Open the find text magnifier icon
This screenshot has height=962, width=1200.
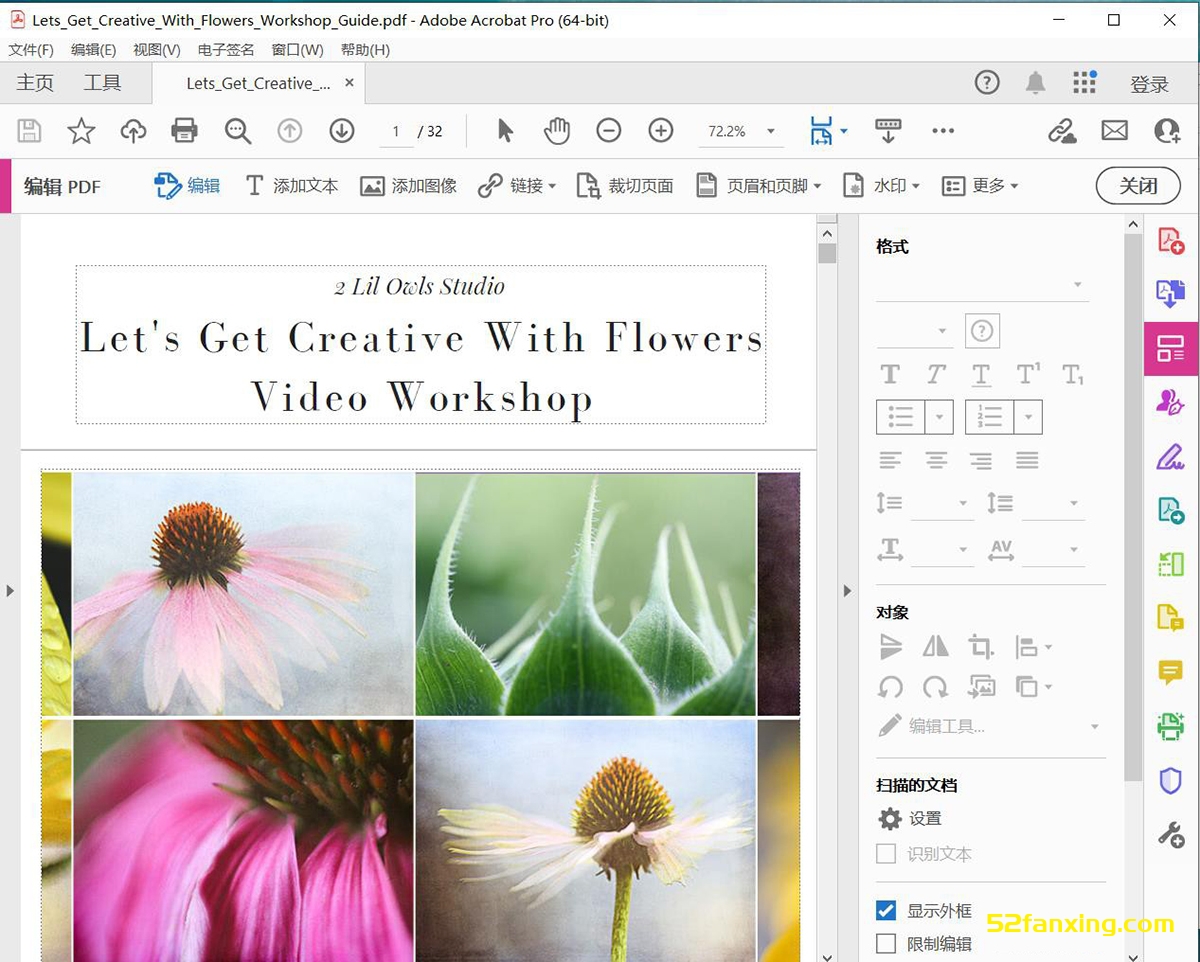click(x=238, y=131)
